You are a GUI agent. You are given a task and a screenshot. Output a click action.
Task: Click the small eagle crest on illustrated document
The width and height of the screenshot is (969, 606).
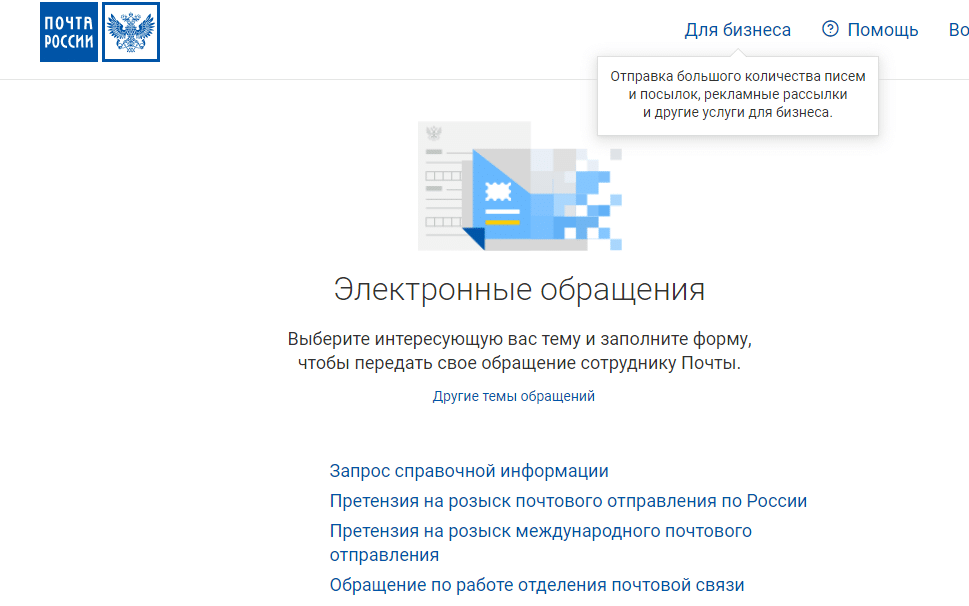click(x=433, y=133)
